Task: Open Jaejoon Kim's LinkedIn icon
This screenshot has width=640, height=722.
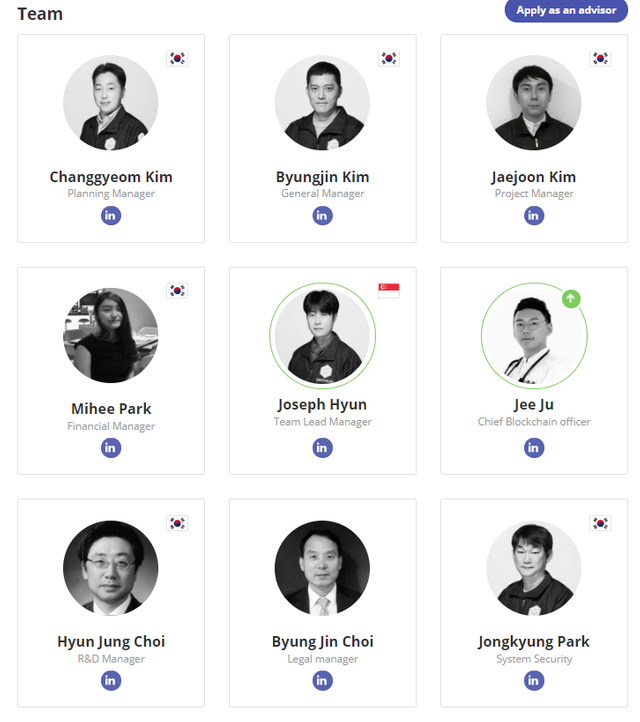Action: coord(534,215)
